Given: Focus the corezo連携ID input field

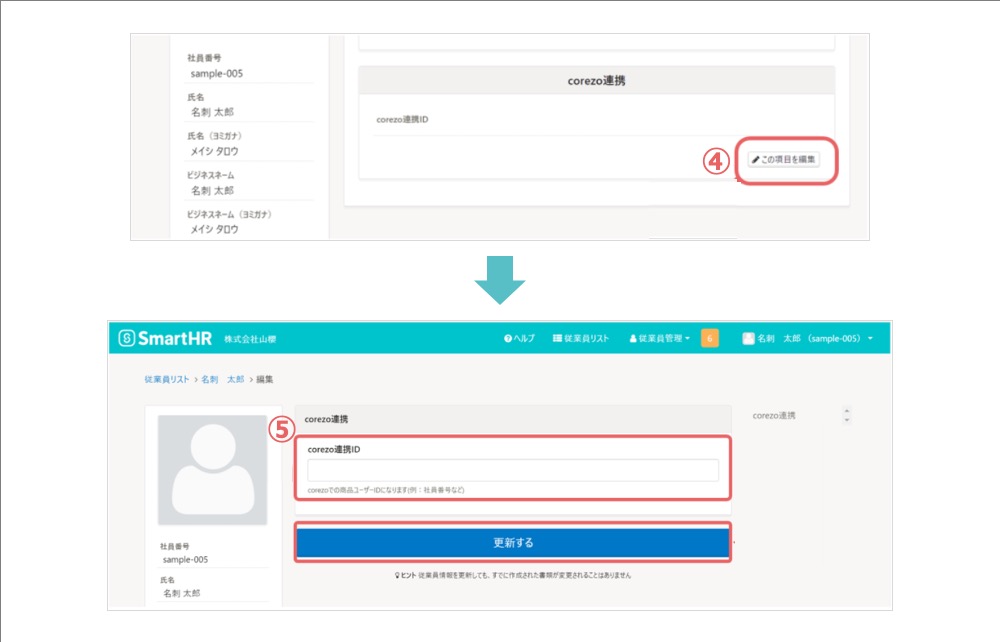Looking at the screenshot, I should (513, 471).
